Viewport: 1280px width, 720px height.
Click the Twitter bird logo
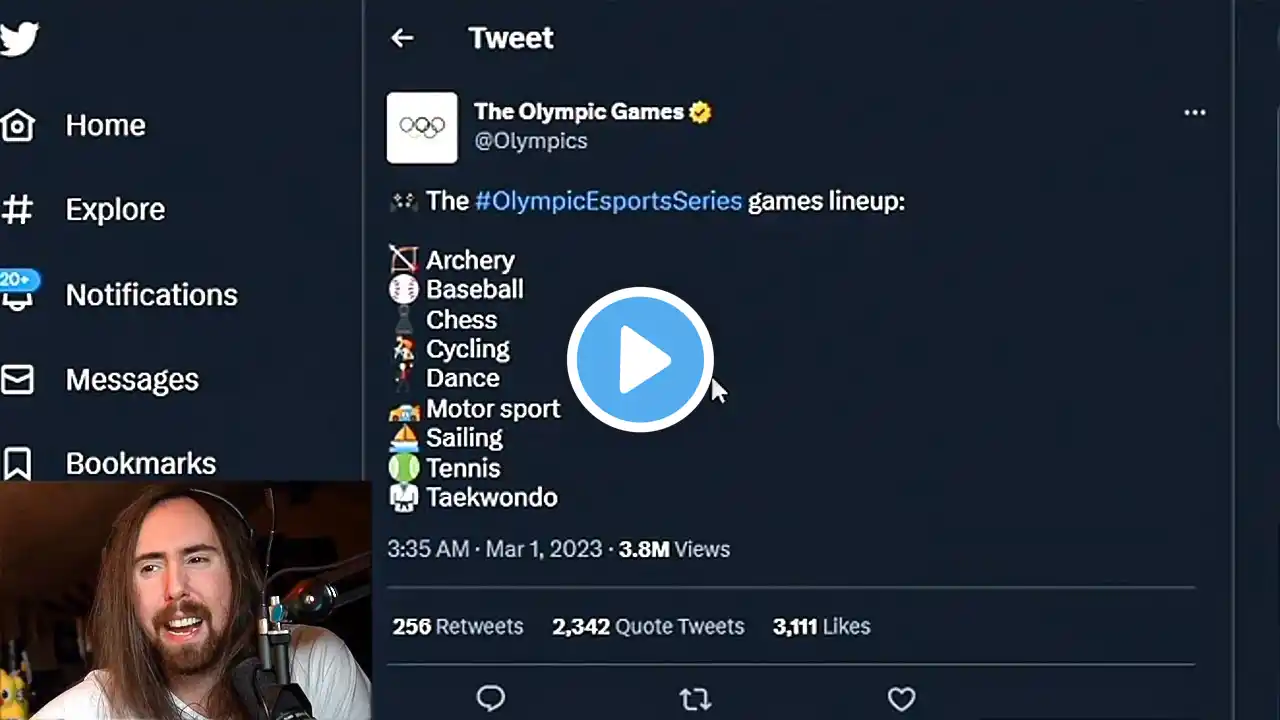tap(18, 38)
